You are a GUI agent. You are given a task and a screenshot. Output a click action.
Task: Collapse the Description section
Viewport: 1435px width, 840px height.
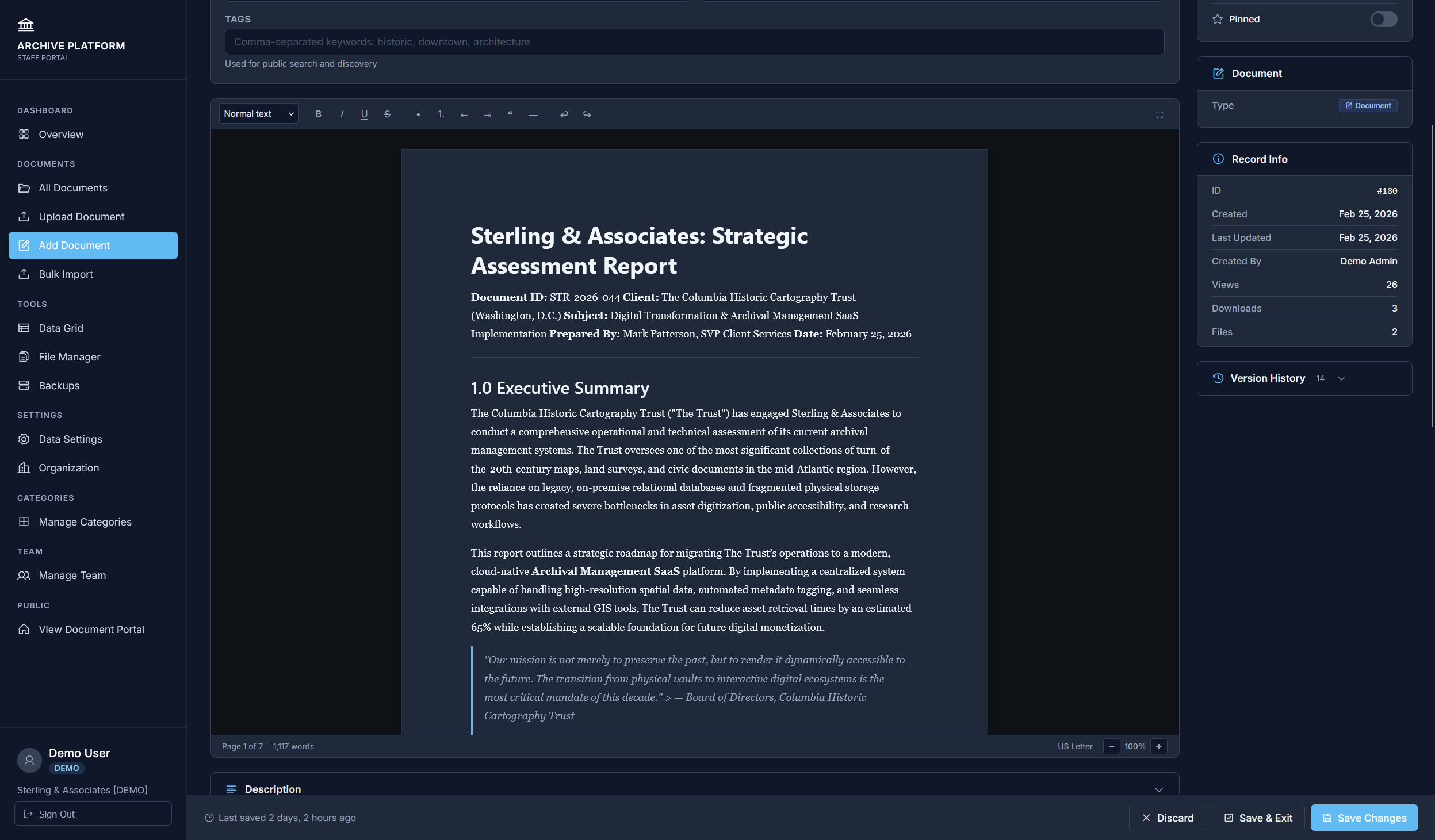[1160, 789]
